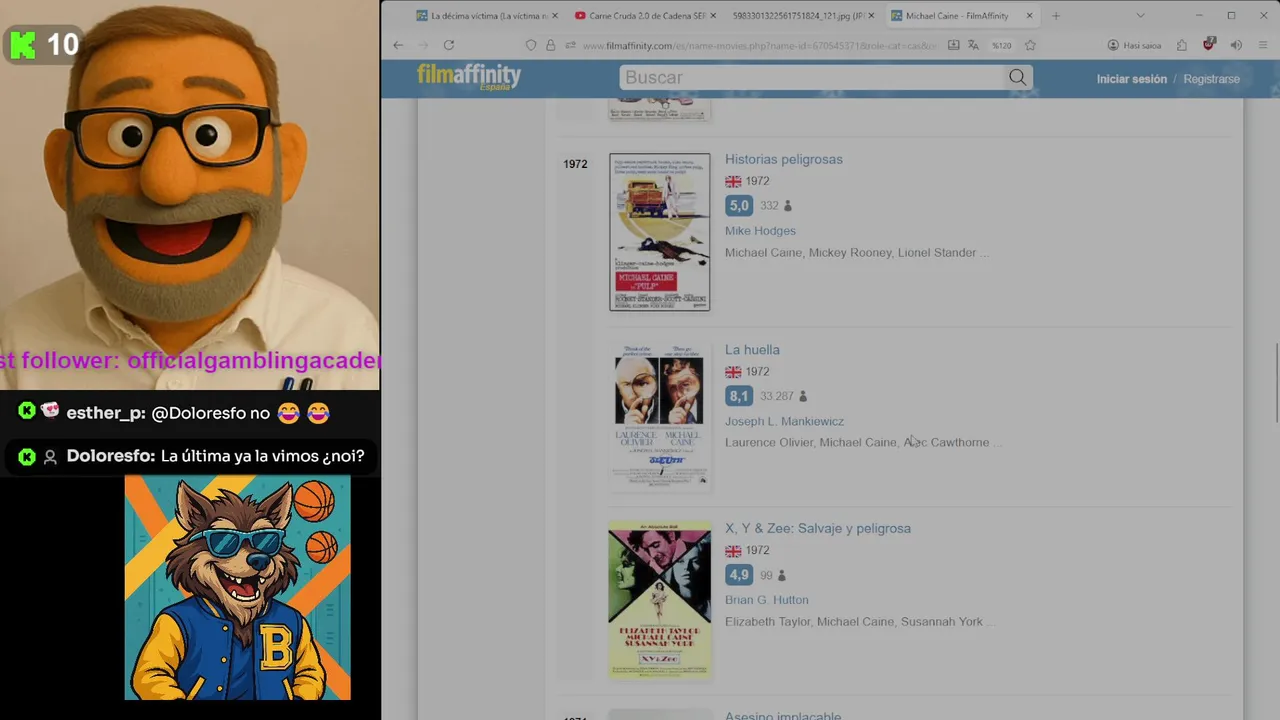Viewport: 1280px width, 720px height.
Task: Click the wolf basketball avatar image
Action: click(237, 587)
